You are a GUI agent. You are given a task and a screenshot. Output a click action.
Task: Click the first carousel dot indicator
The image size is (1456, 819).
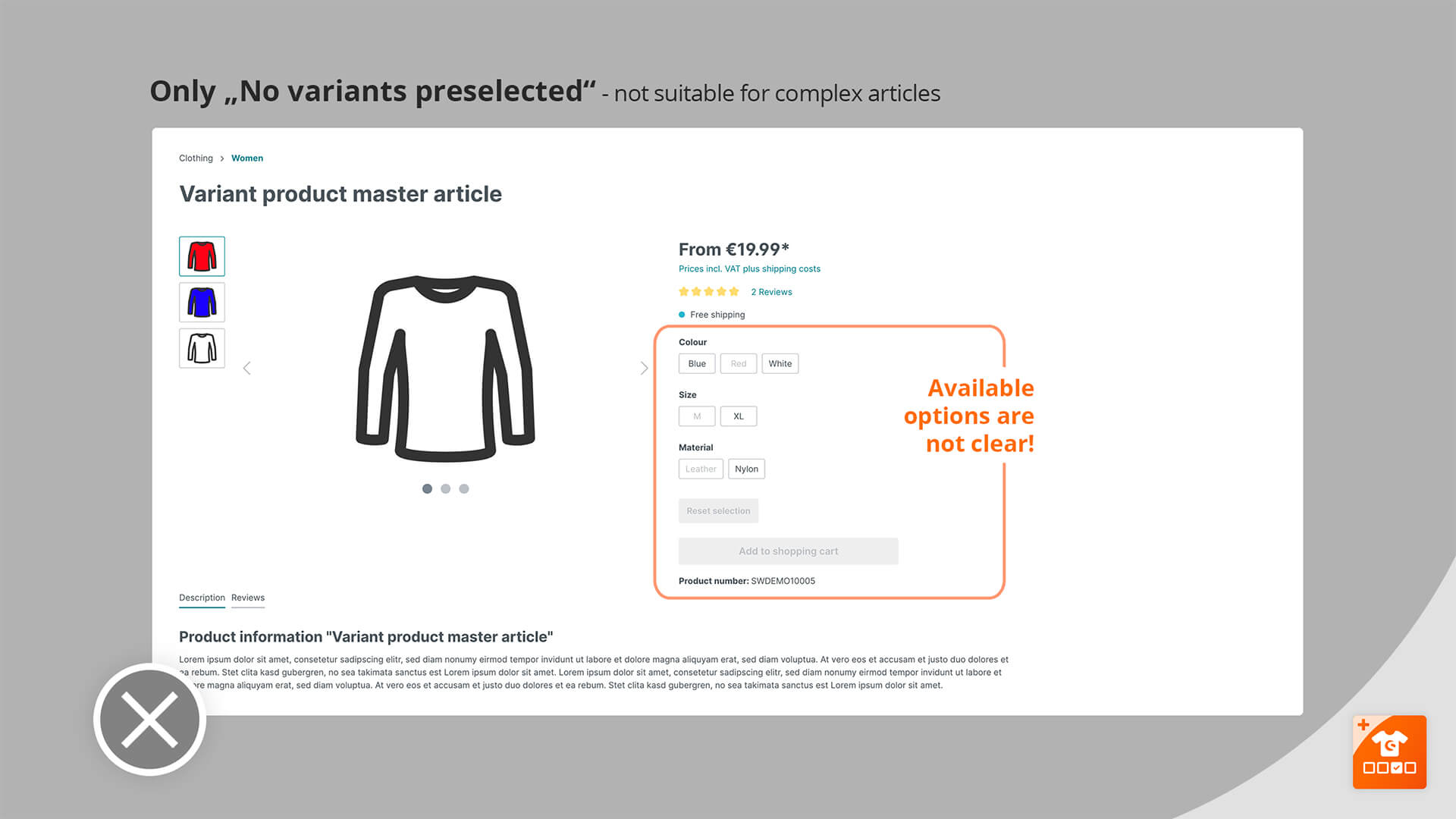click(427, 489)
